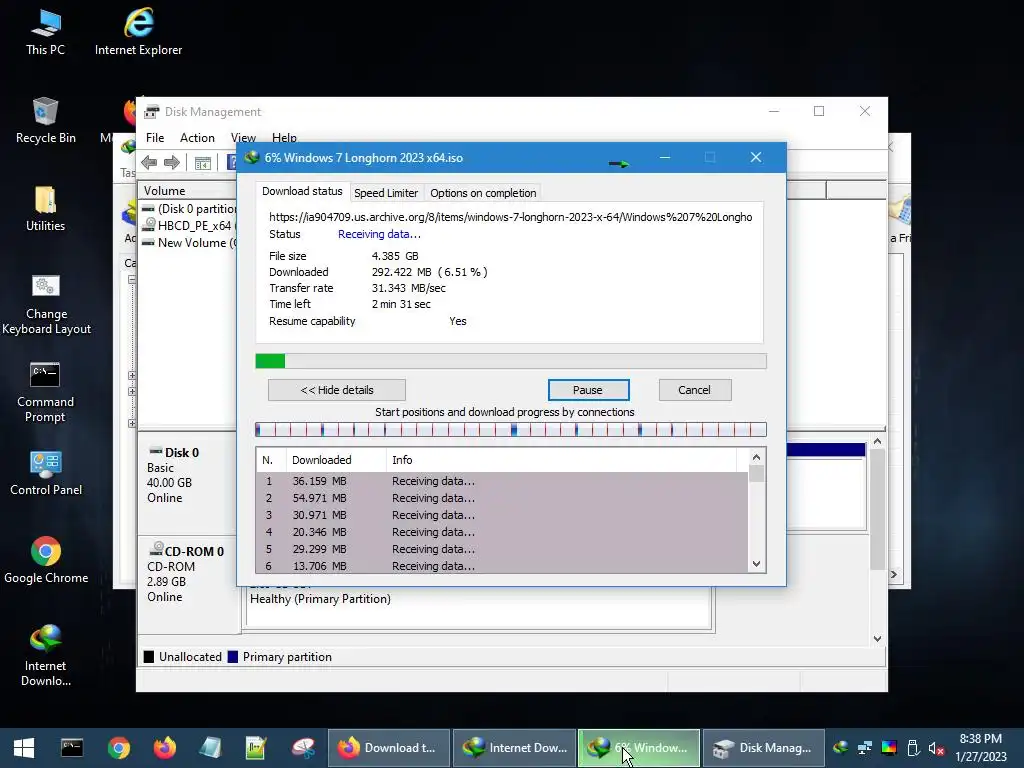1024x768 pixels.
Task: Switch to Speed Limiter tab
Action: point(385,193)
